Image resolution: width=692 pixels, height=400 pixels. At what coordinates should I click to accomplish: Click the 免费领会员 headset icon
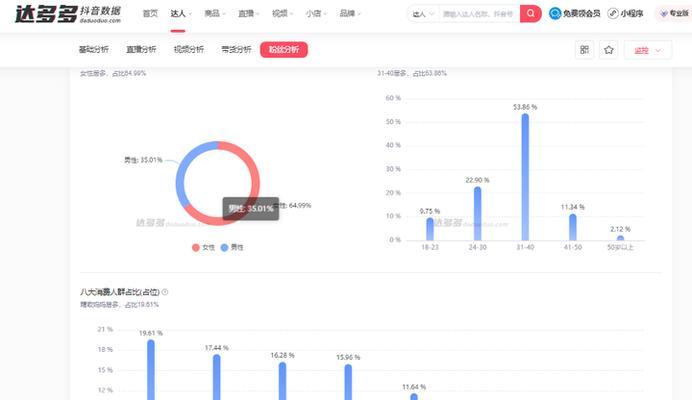pos(555,14)
